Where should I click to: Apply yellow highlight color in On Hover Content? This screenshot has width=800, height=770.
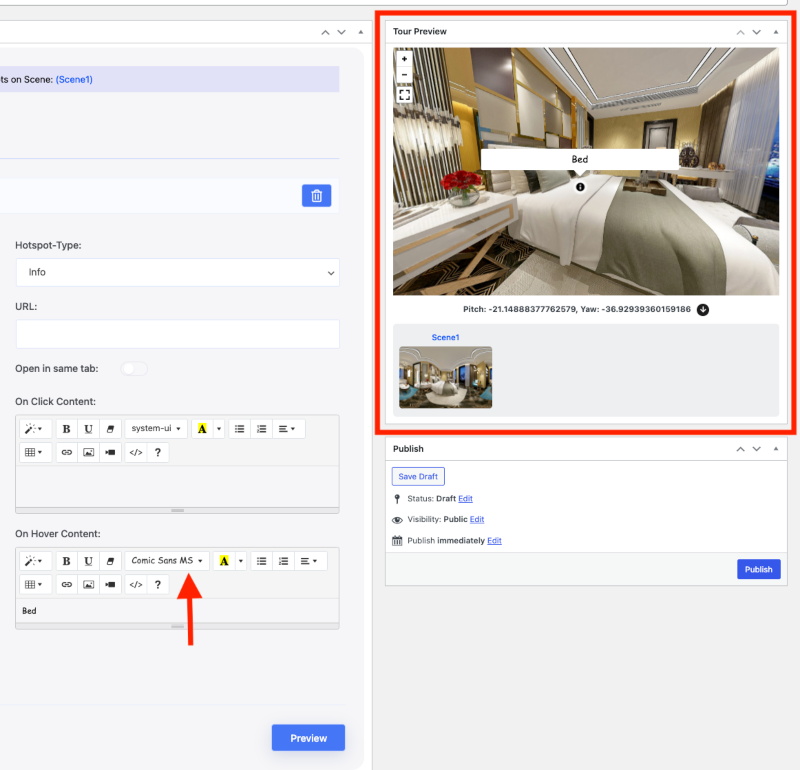click(224, 561)
